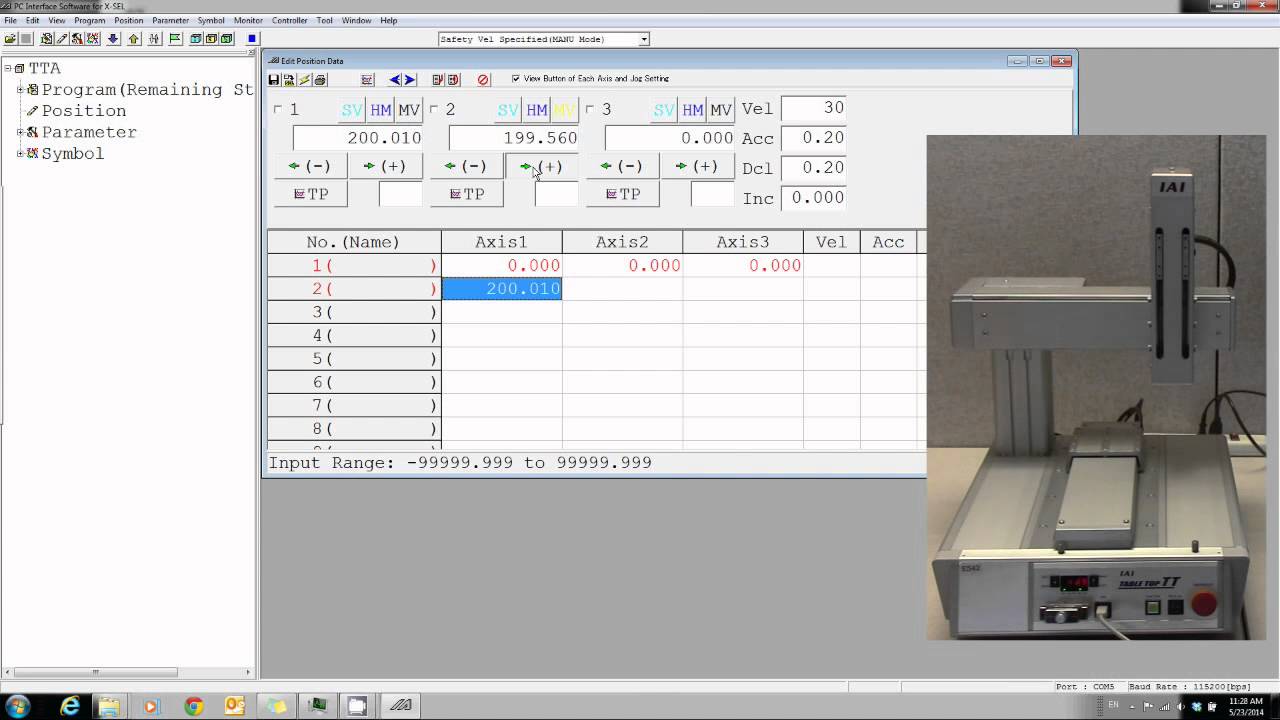Jog axis 3 in plus direction
The height and width of the screenshot is (720, 1280).
click(697, 166)
